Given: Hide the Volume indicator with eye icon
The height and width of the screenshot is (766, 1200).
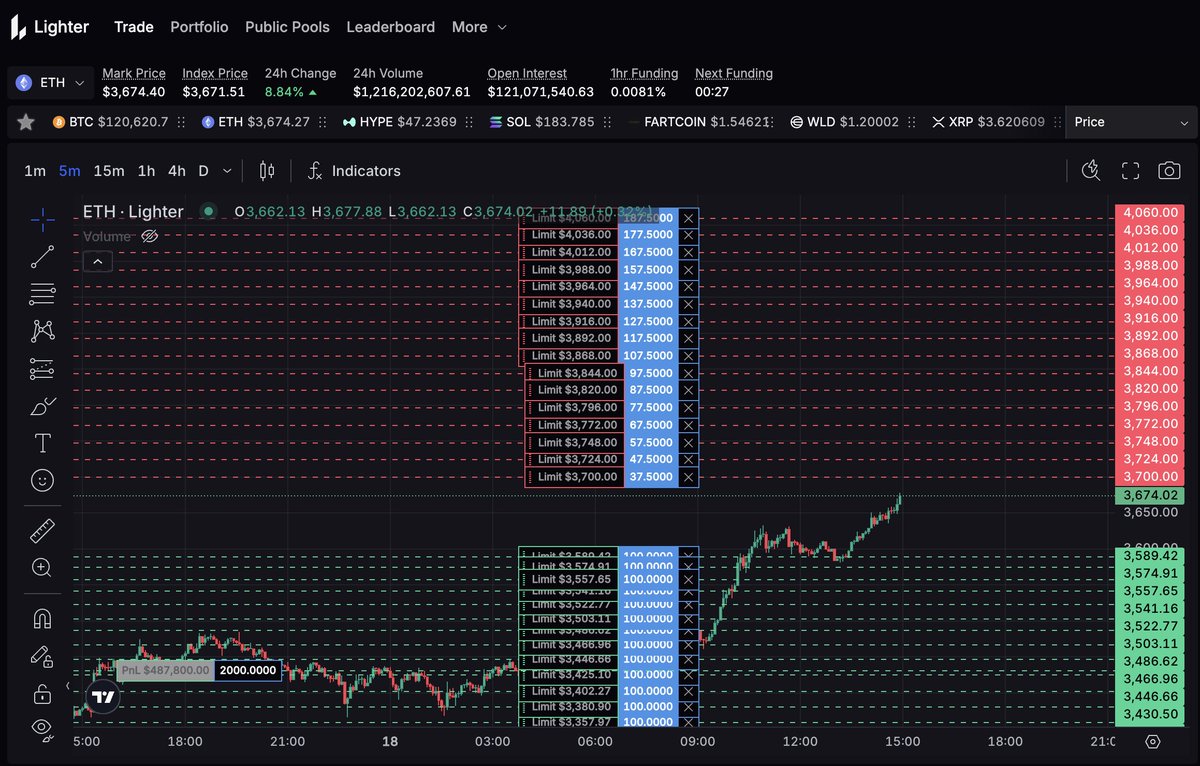Looking at the screenshot, I should (x=151, y=236).
